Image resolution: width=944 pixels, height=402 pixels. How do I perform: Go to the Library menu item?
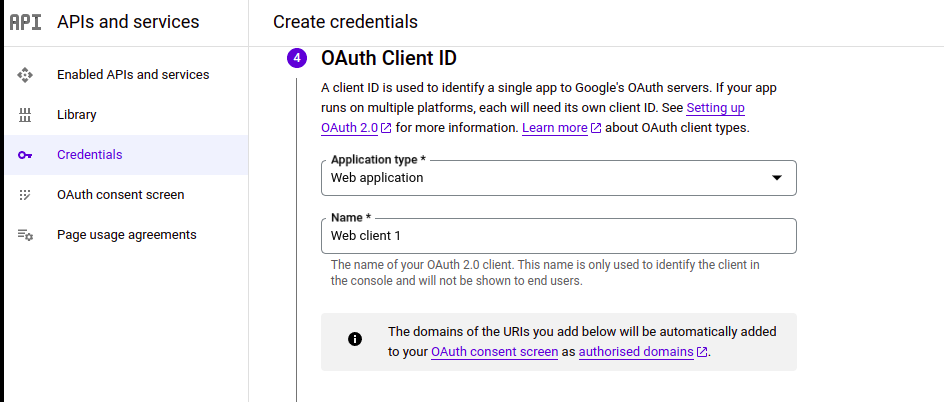(77, 115)
